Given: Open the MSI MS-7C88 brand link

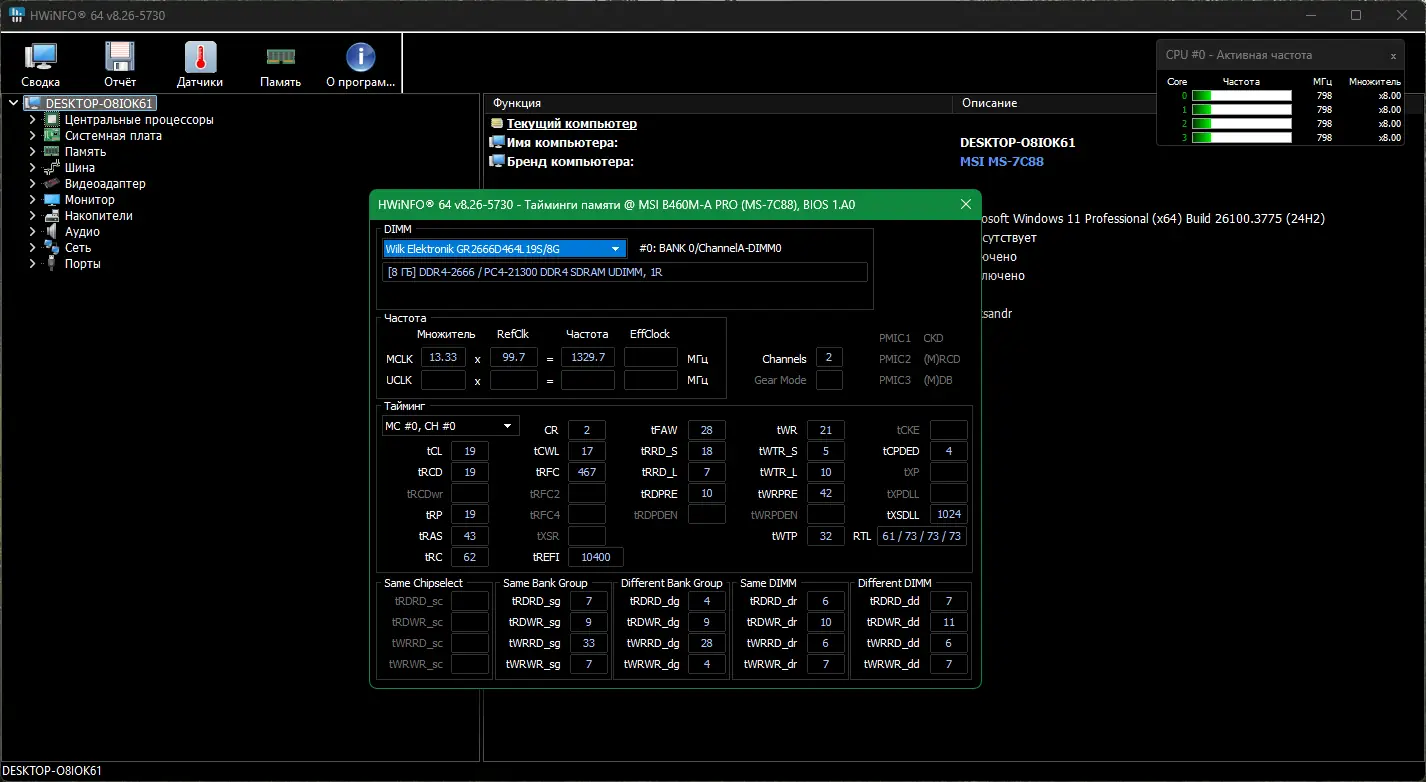Looking at the screenshot, I should tap(1001, 161).
